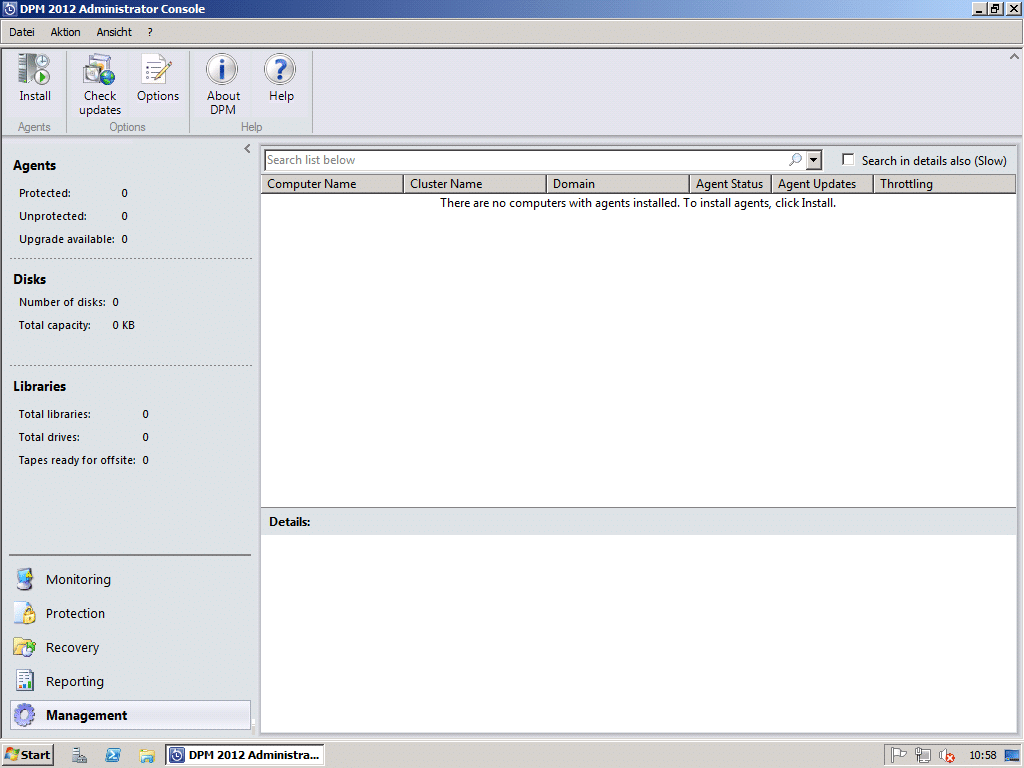The height and width of the screenshot is (768, 1024).
Task: Collapse the left navigation pane
Action: pyautogui.click(x=247, y=148)
